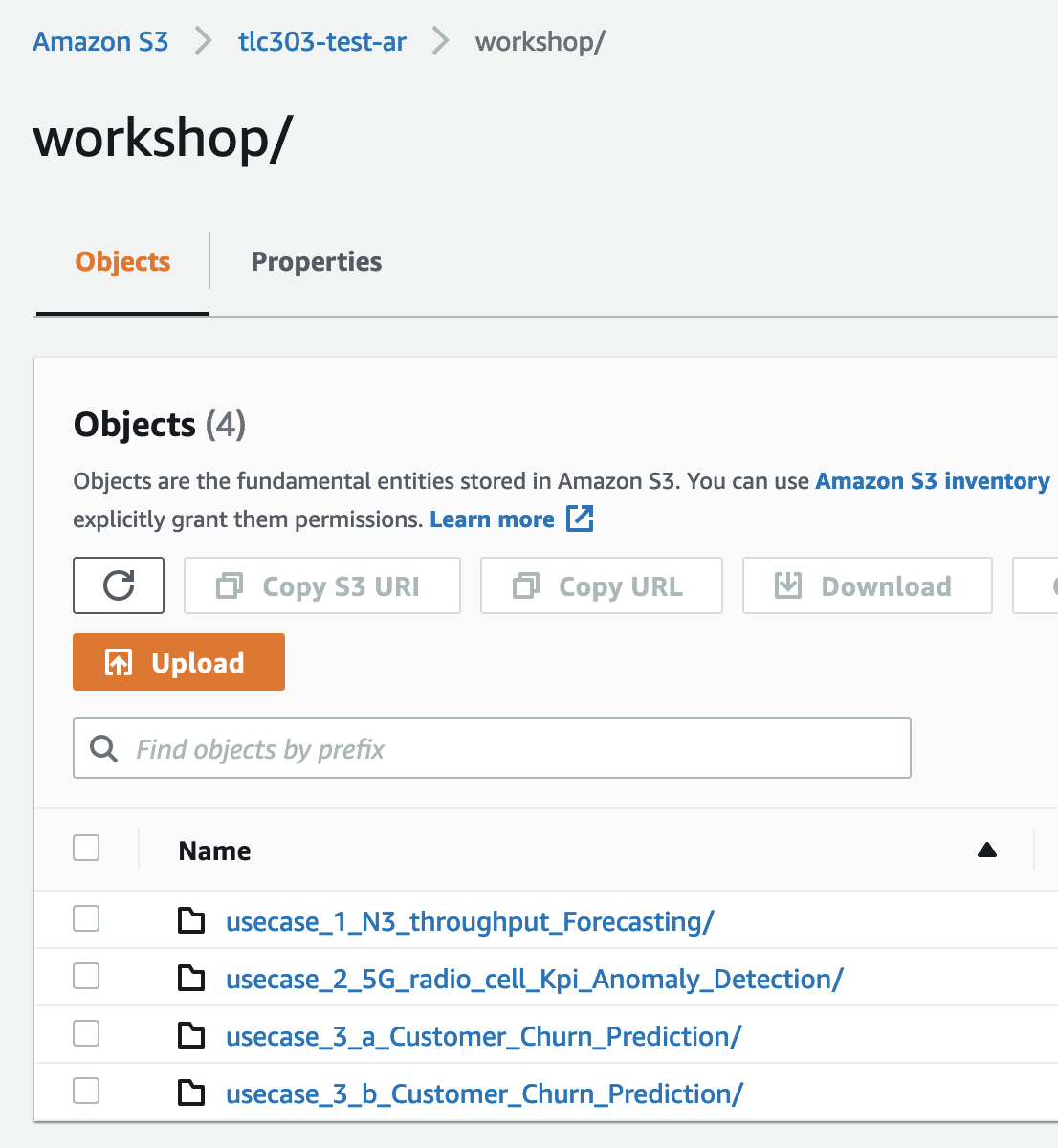Viewport: 1058px width, 1148px height.
Task: Click the Copy S3 URI button
Action: click(322, 585)
